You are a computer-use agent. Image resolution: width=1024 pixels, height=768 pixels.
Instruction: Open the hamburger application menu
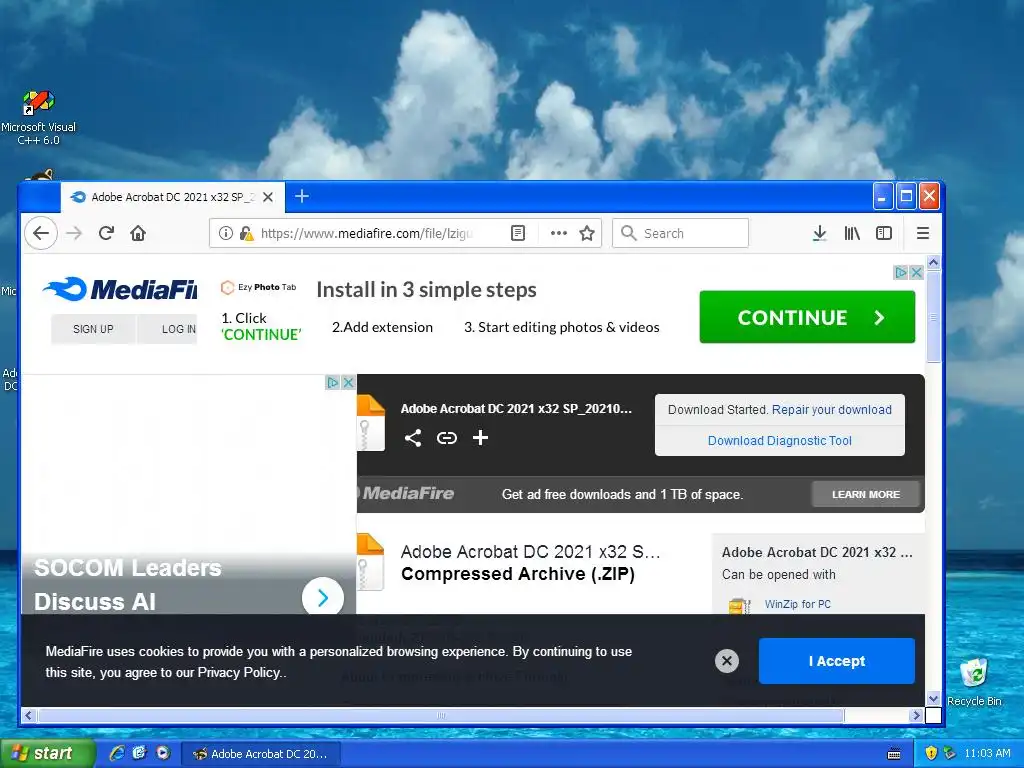point(923,233)
